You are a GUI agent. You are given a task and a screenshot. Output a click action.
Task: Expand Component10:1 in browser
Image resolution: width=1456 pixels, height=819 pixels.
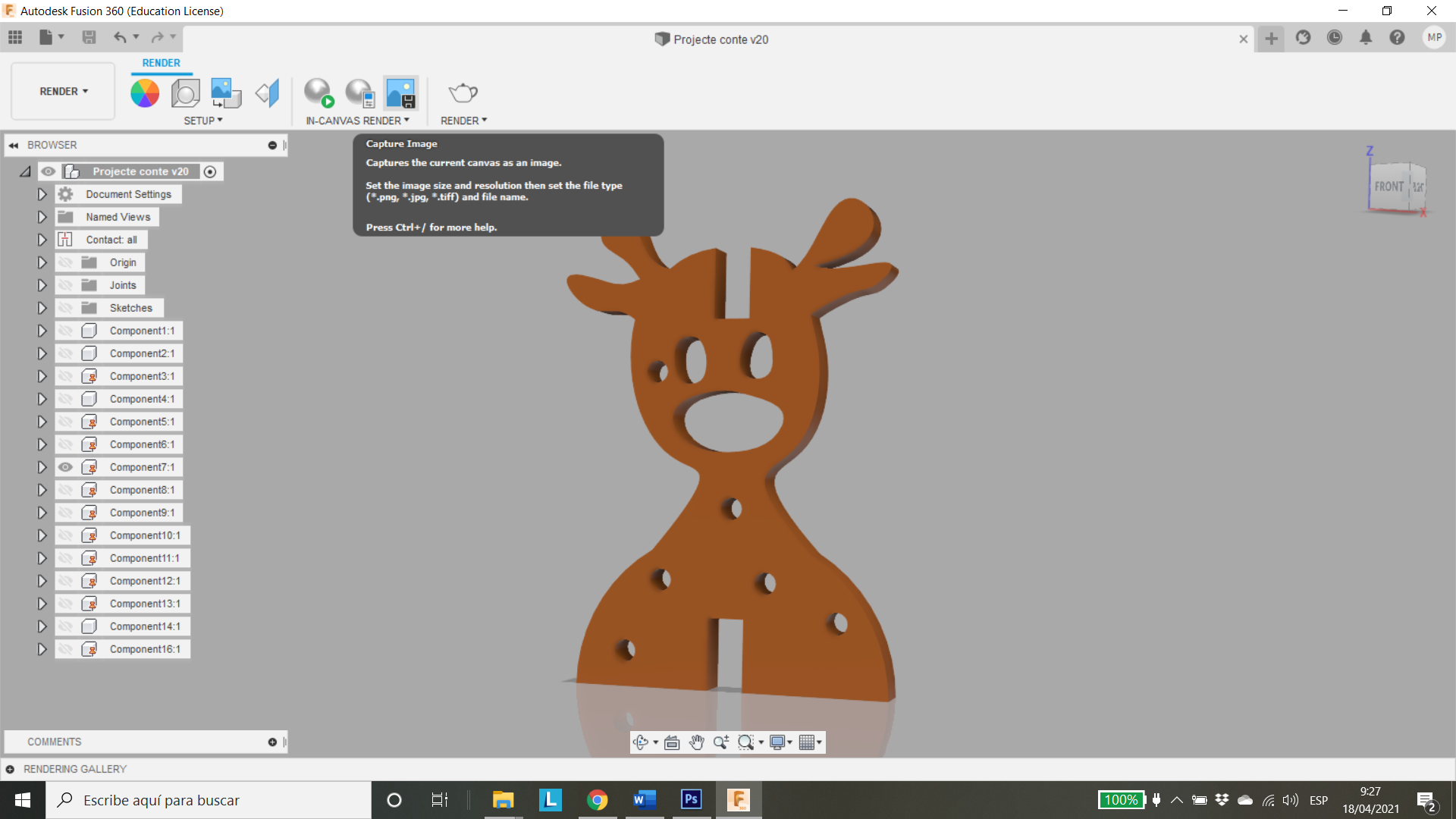[41, 535]
